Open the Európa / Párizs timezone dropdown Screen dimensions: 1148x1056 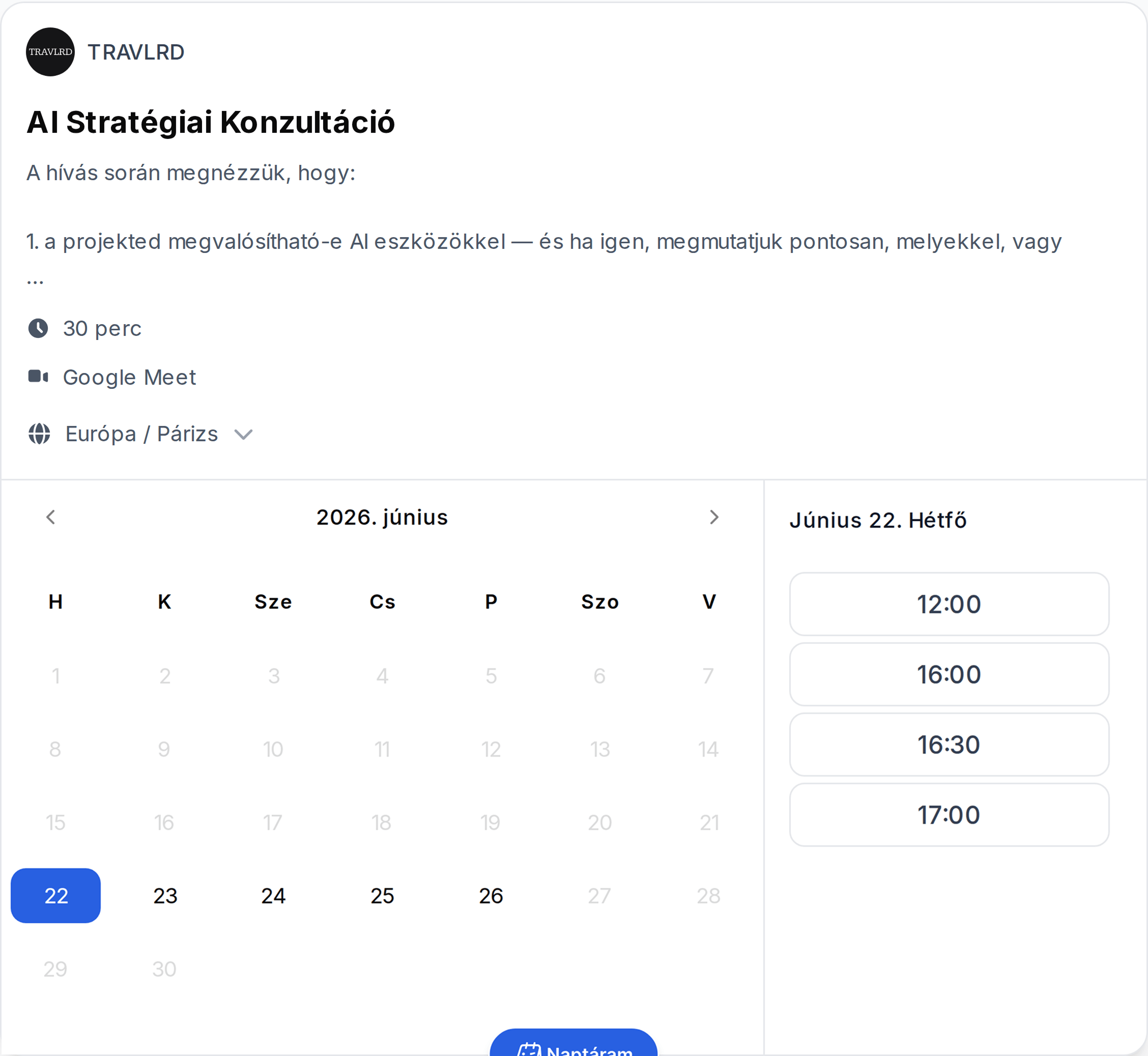(x=140, y=434)
